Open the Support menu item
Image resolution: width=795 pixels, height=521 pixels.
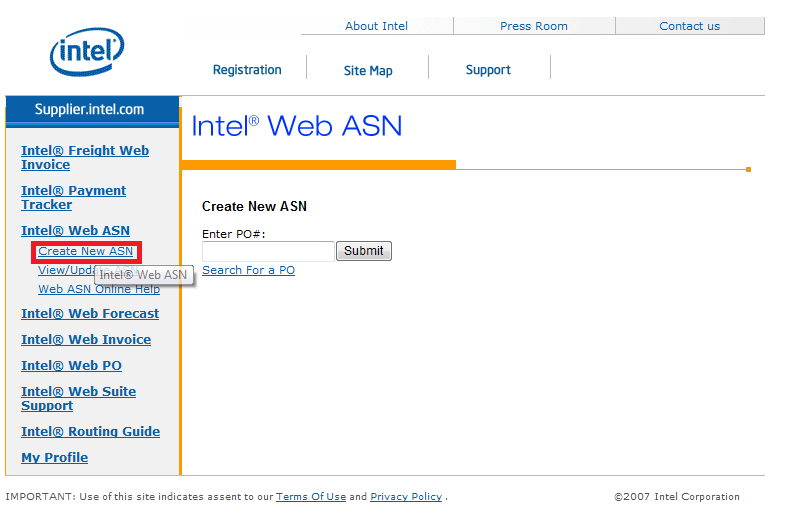[x=488, y=70]
